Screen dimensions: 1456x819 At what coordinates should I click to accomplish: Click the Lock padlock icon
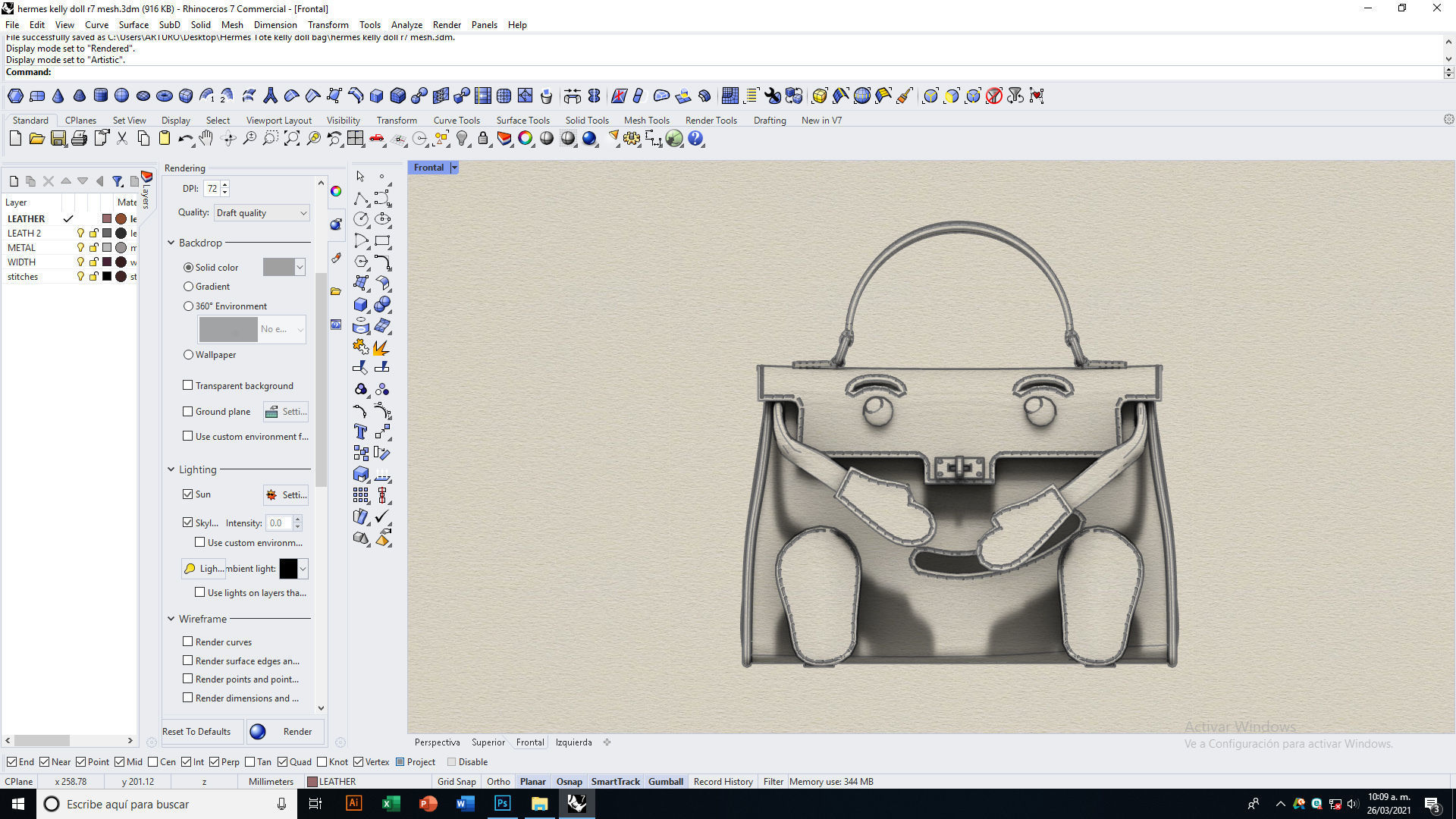(483, 138)
